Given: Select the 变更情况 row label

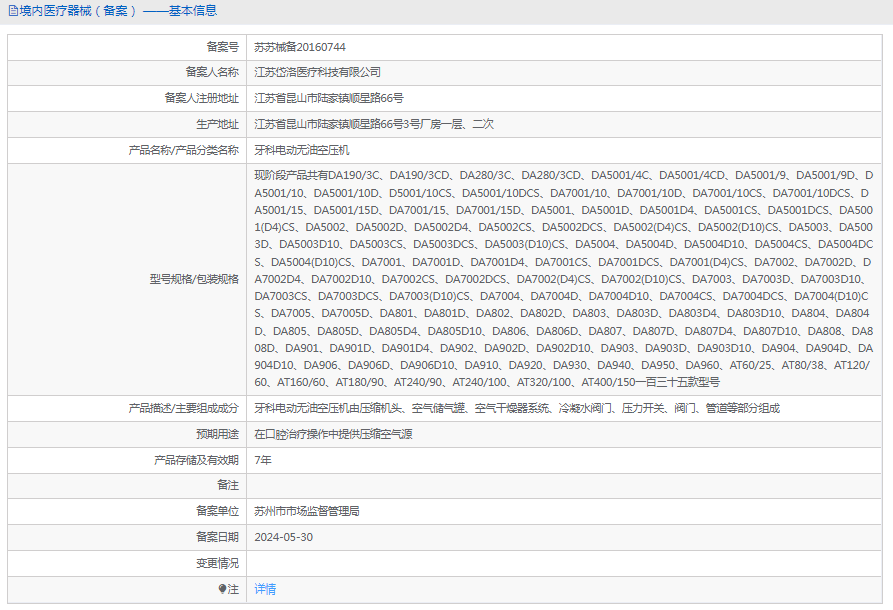Looking at the screenshot, I should 218,563.
